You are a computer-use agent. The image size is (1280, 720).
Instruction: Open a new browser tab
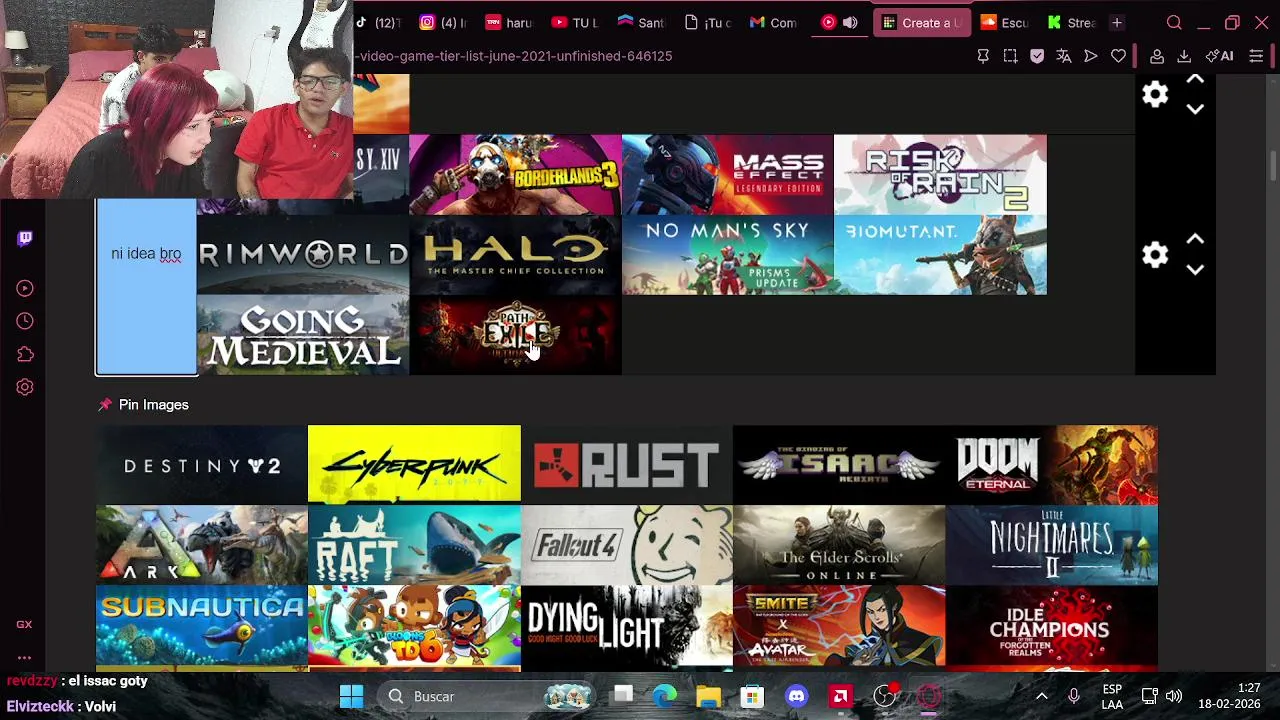(x=1117, y=22)
